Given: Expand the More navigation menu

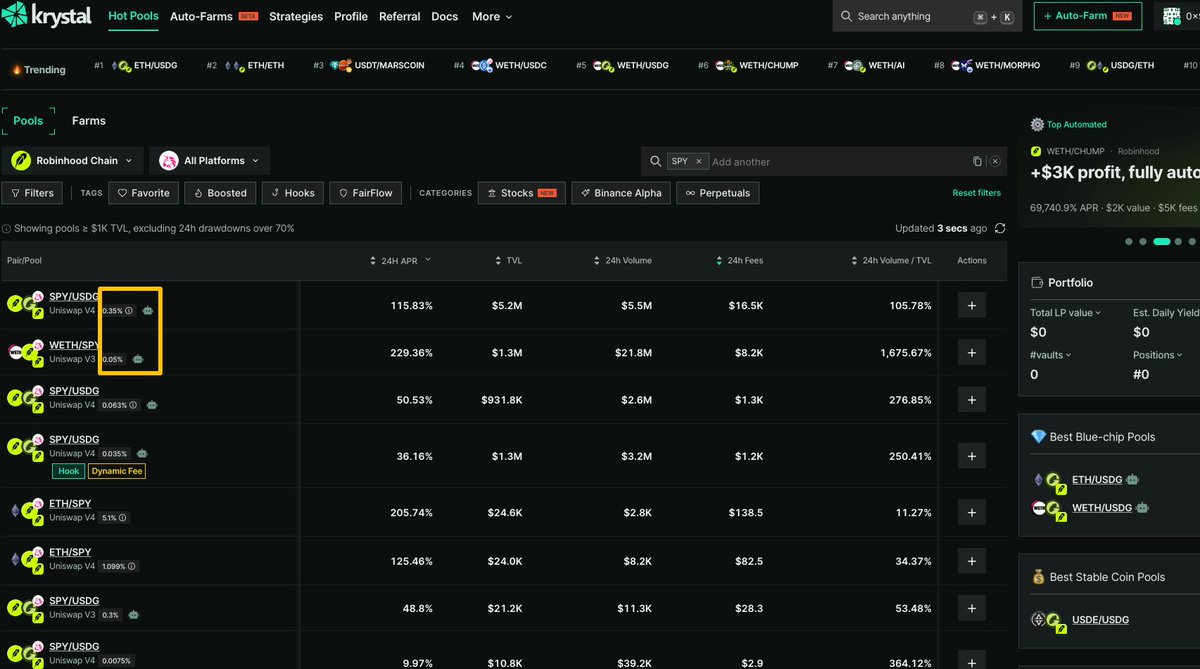Looking at the screenshot, I should click(492, 17).
